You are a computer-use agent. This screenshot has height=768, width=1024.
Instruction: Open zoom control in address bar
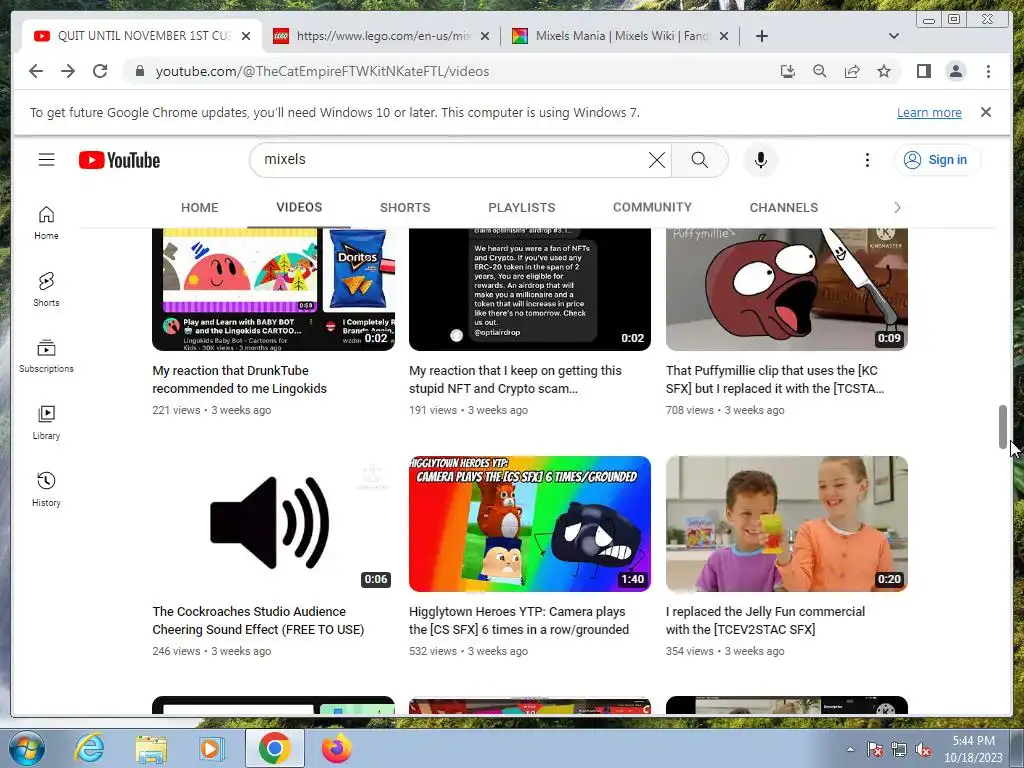820,71
